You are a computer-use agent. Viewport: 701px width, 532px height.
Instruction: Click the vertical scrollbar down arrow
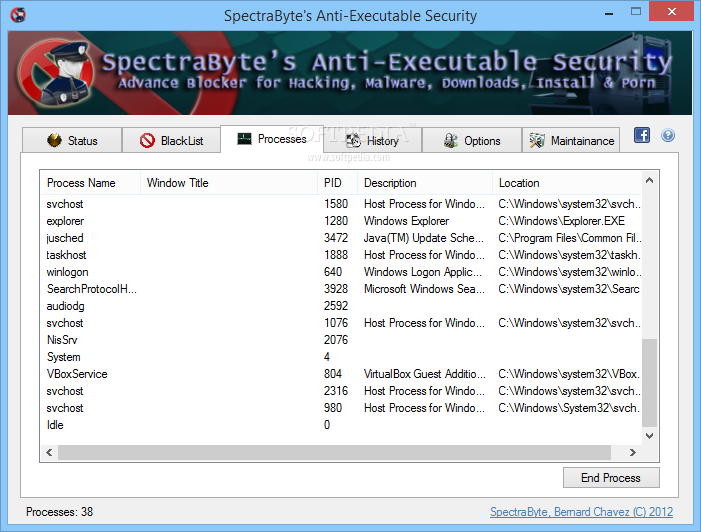click(x=650, y=435)
